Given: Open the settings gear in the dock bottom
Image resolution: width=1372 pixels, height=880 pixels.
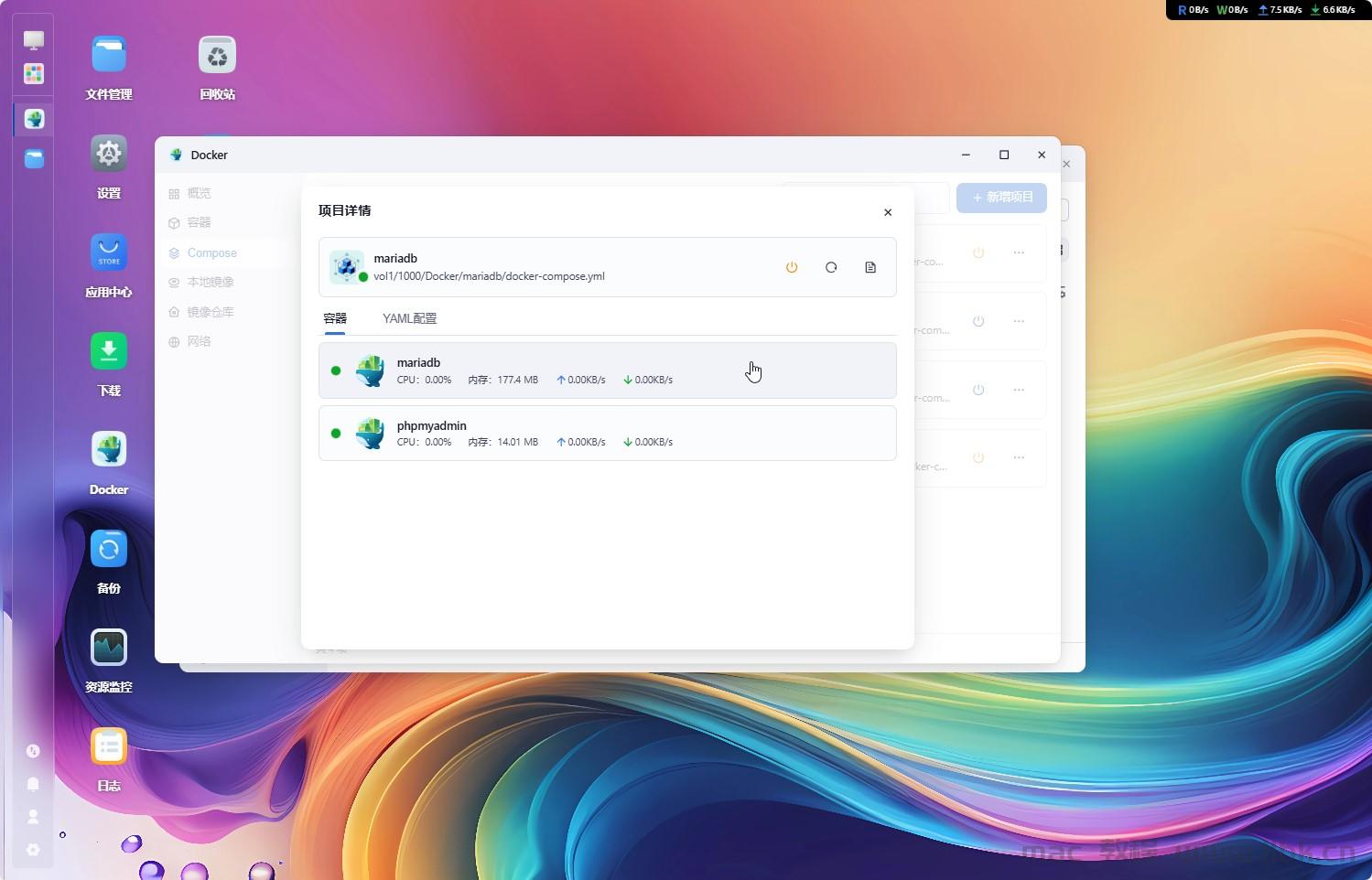Looking at the screenshot, I should (33, 850).
